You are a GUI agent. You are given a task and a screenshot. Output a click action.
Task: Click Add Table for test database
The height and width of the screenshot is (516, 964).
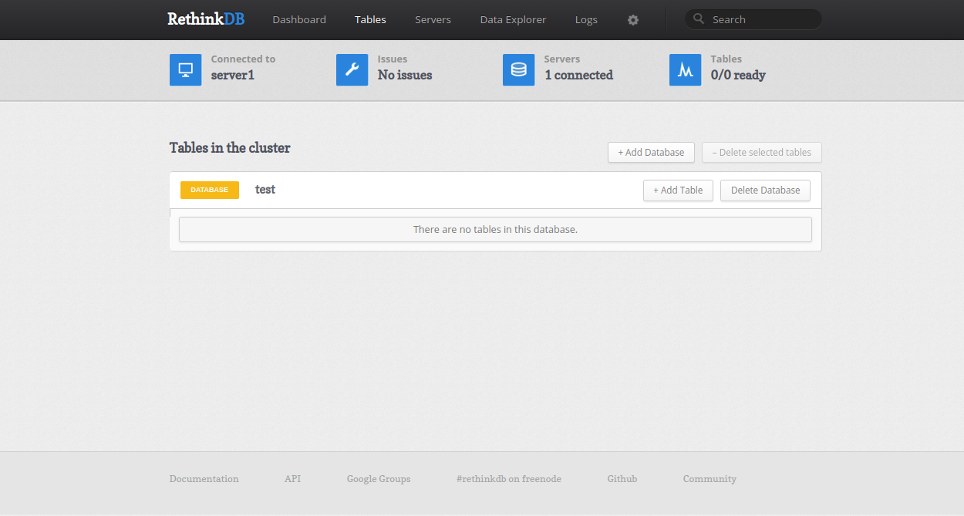(678, 191)
